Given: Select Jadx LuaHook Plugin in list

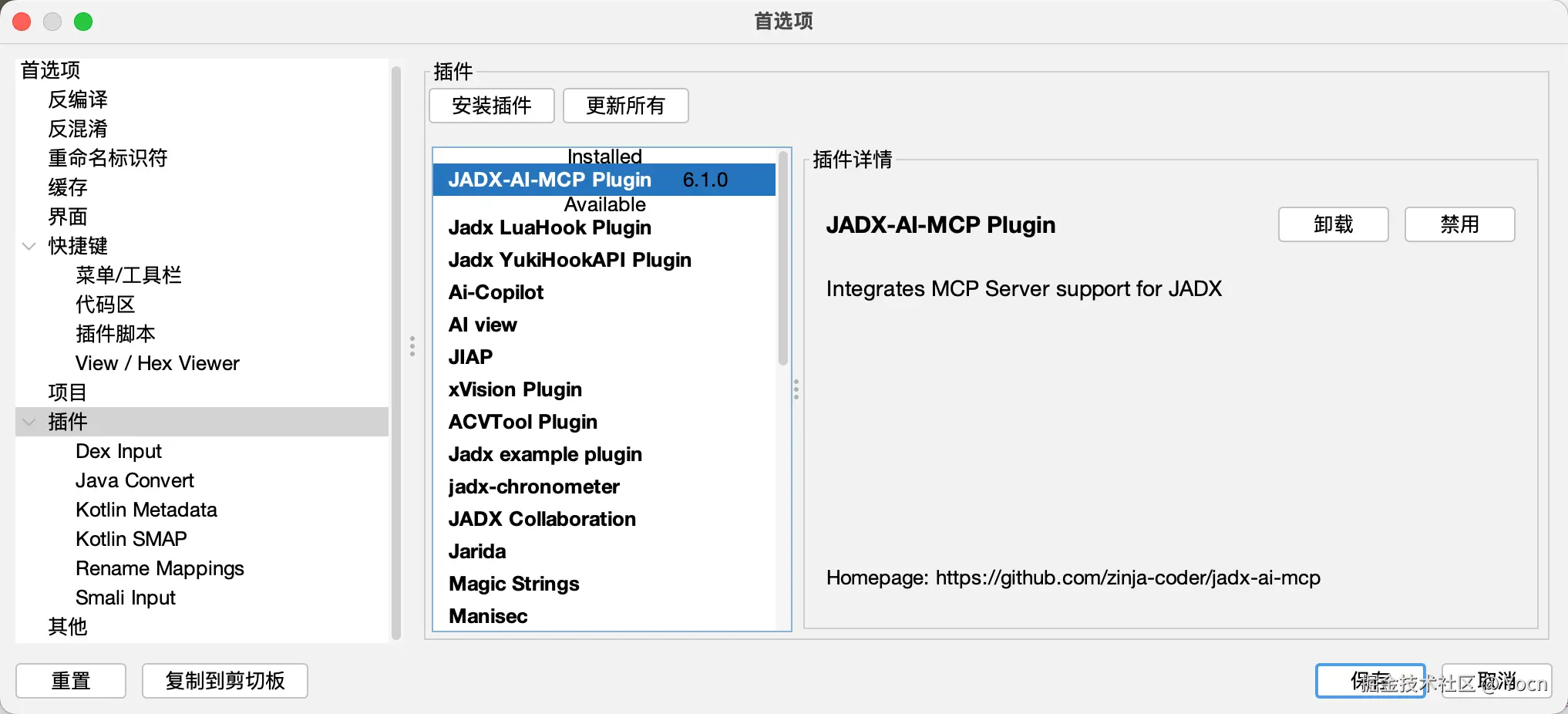Looking at the screenshot, I should (x=550, y=228).
